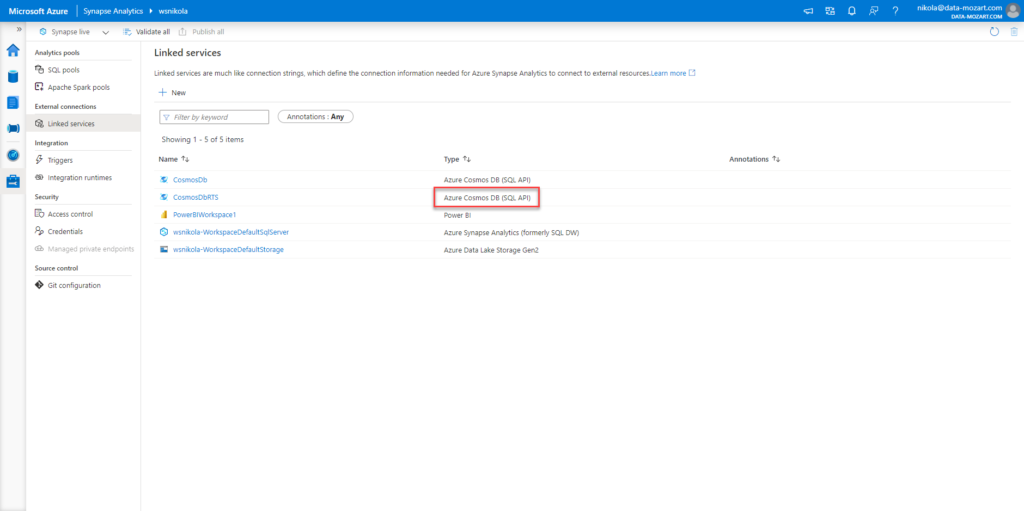The image size is (1024, 511).
Task: Open the Monitor hub icon
Action: (12, 156)
